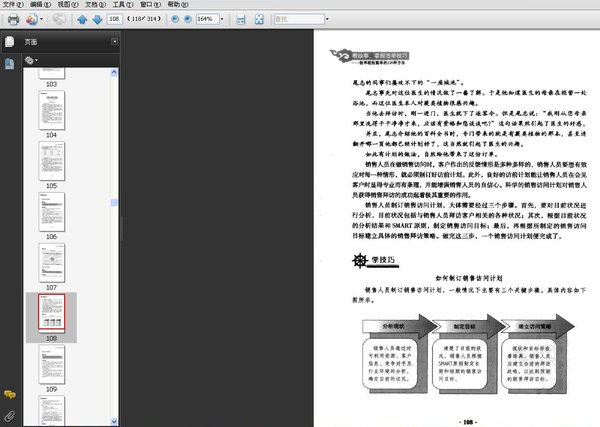
Task: Click the first arrow box in the diagram
Action: click(x=400, y=326)
